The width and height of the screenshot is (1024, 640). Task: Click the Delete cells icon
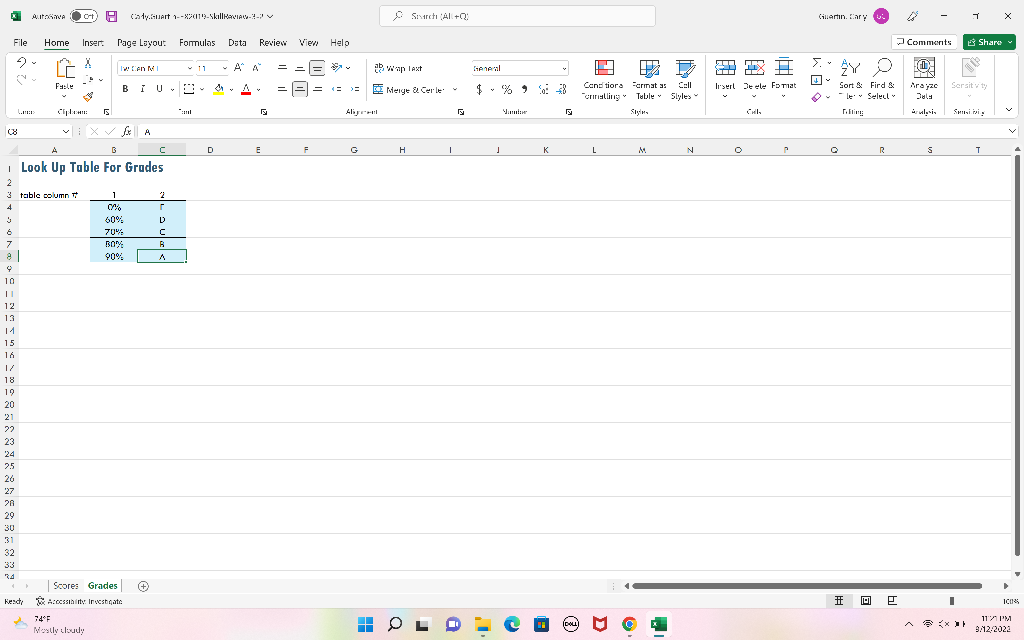coord(754,68)
